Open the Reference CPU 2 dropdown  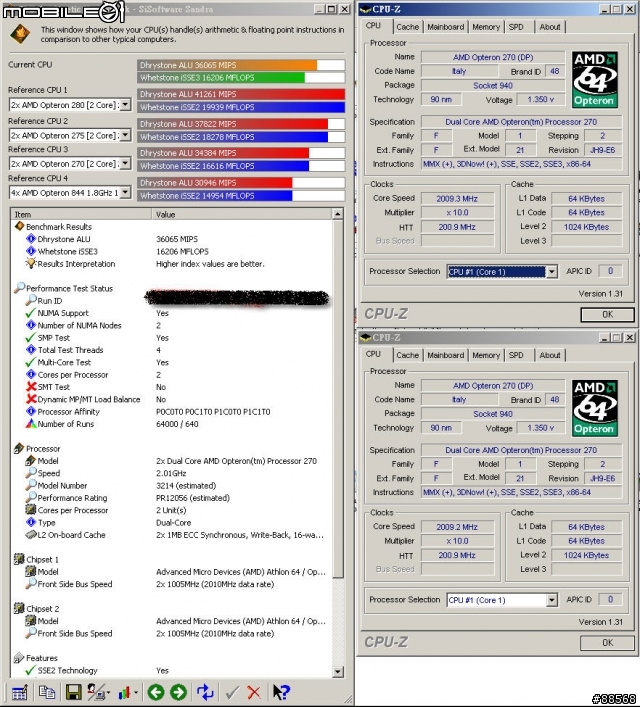125,135
